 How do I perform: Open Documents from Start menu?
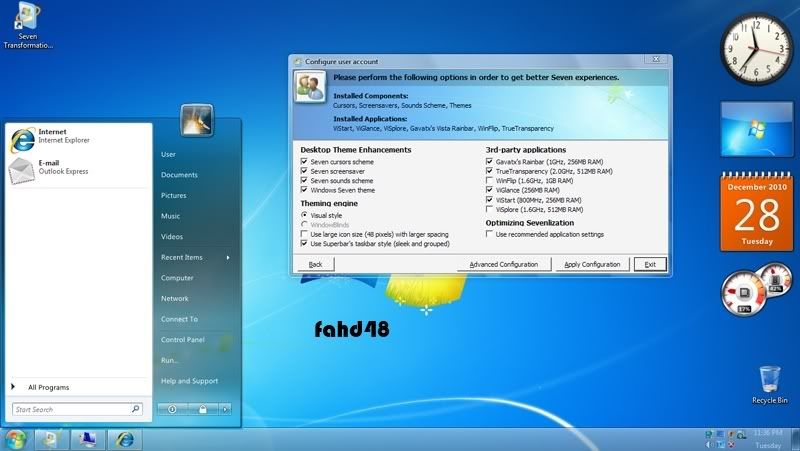pos(179,174)
